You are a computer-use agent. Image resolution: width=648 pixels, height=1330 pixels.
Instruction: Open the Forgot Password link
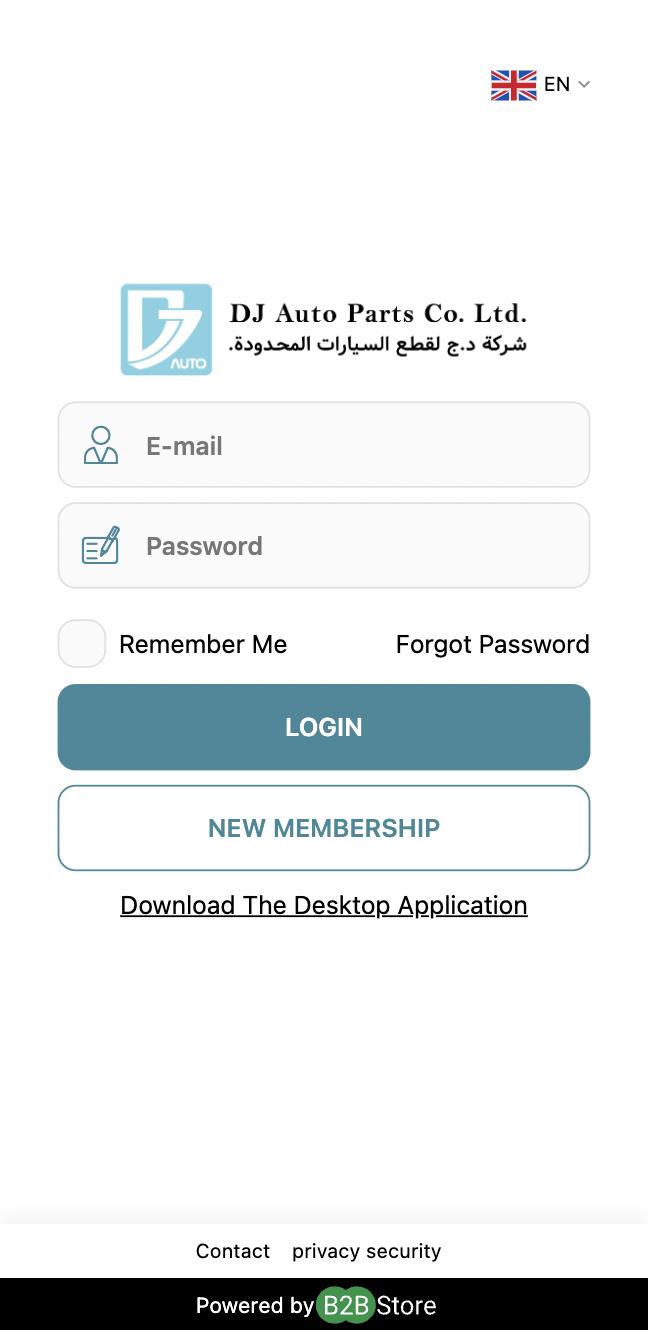coord(493,644)
